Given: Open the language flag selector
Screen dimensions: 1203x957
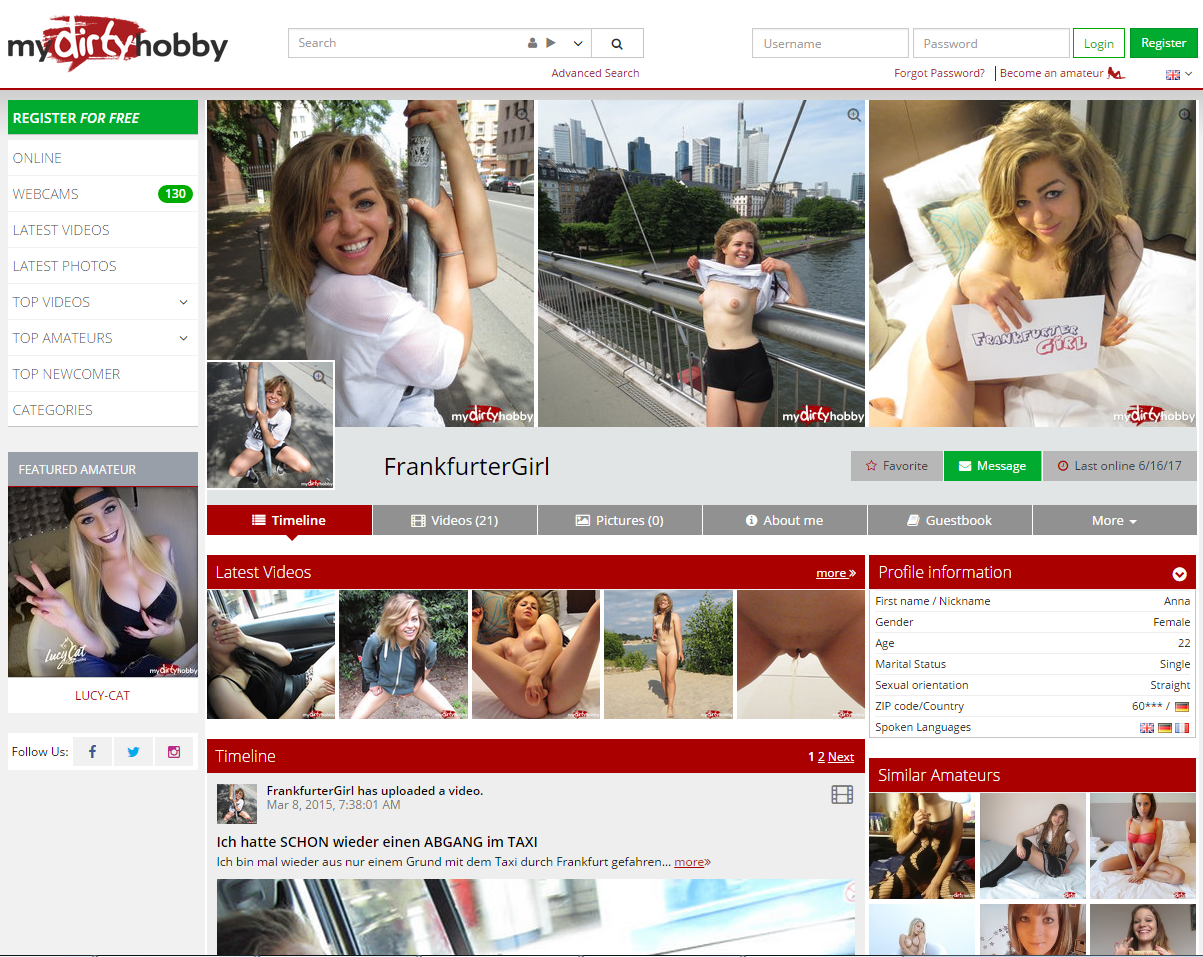Looking at the screenshot, I should point(1178,74).
